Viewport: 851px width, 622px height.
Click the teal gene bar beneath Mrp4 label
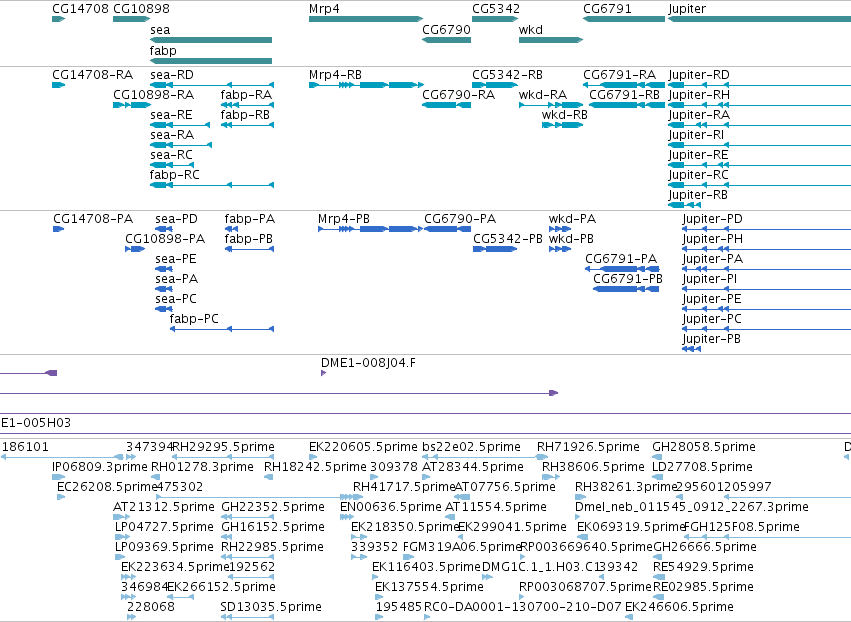366,19
